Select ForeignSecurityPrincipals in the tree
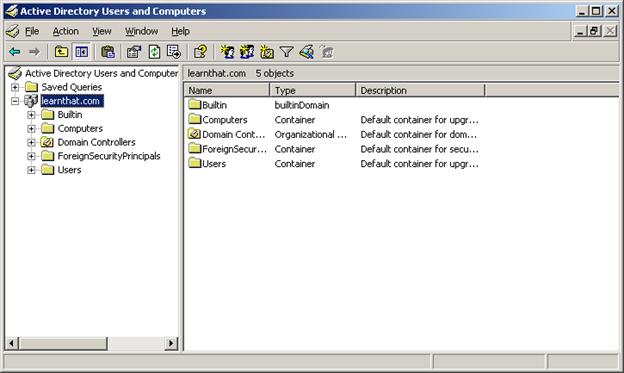Screen dimensions: 624x373 coord(109,156)
